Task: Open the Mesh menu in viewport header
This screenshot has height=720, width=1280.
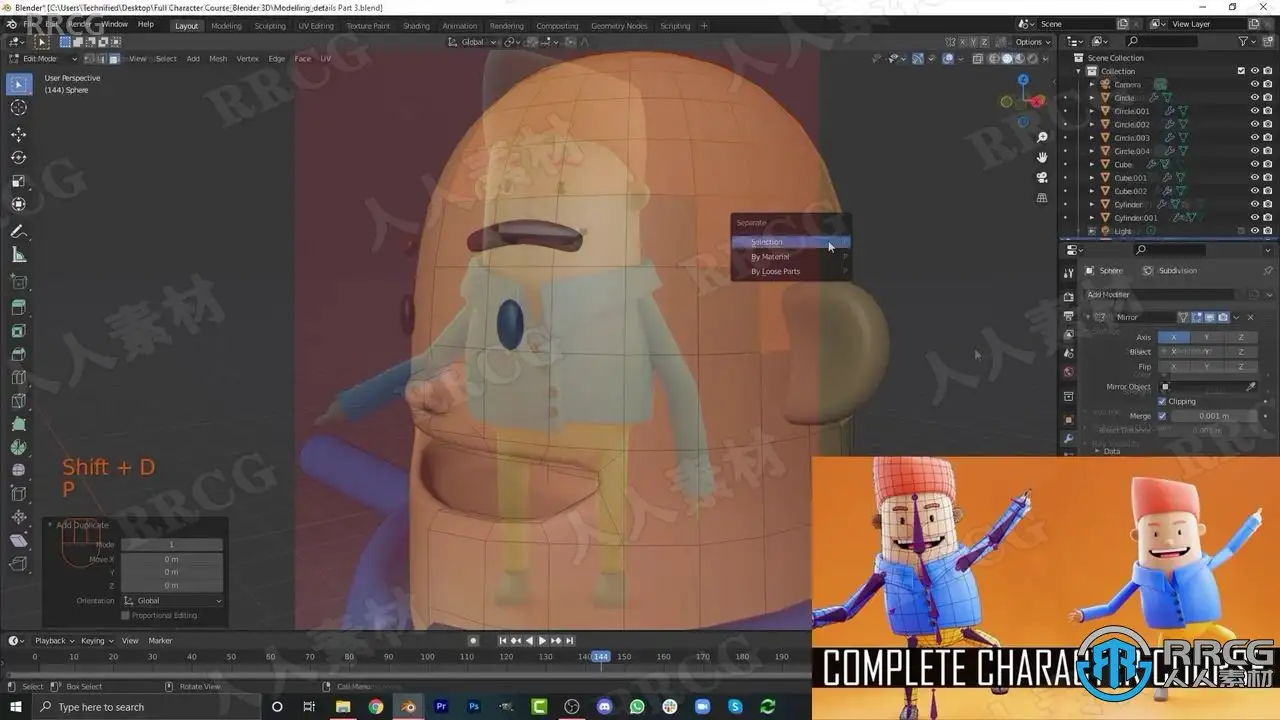Action: (x=218, y=59)
